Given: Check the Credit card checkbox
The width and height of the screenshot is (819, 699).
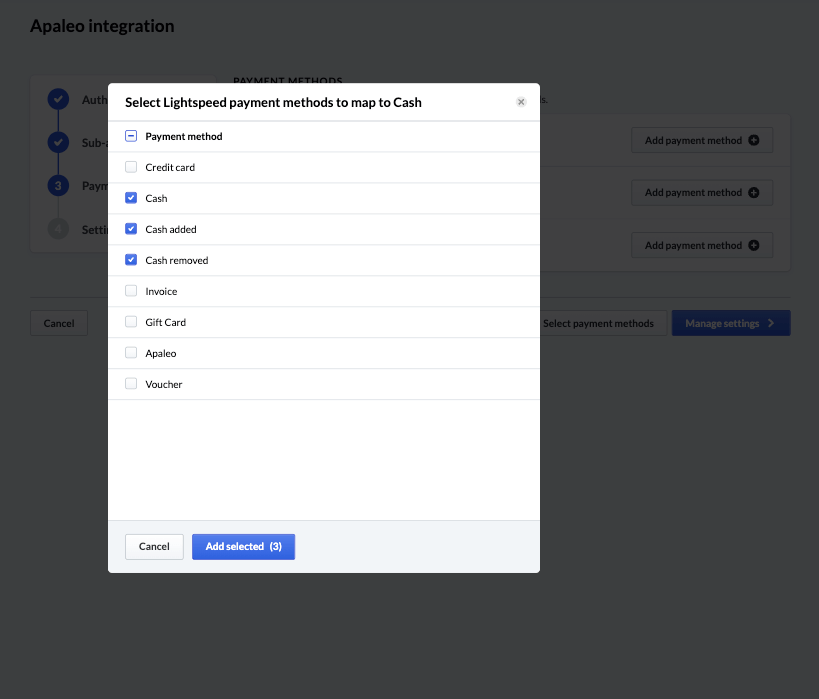Looking at the screenshot, I should (131, 166).
